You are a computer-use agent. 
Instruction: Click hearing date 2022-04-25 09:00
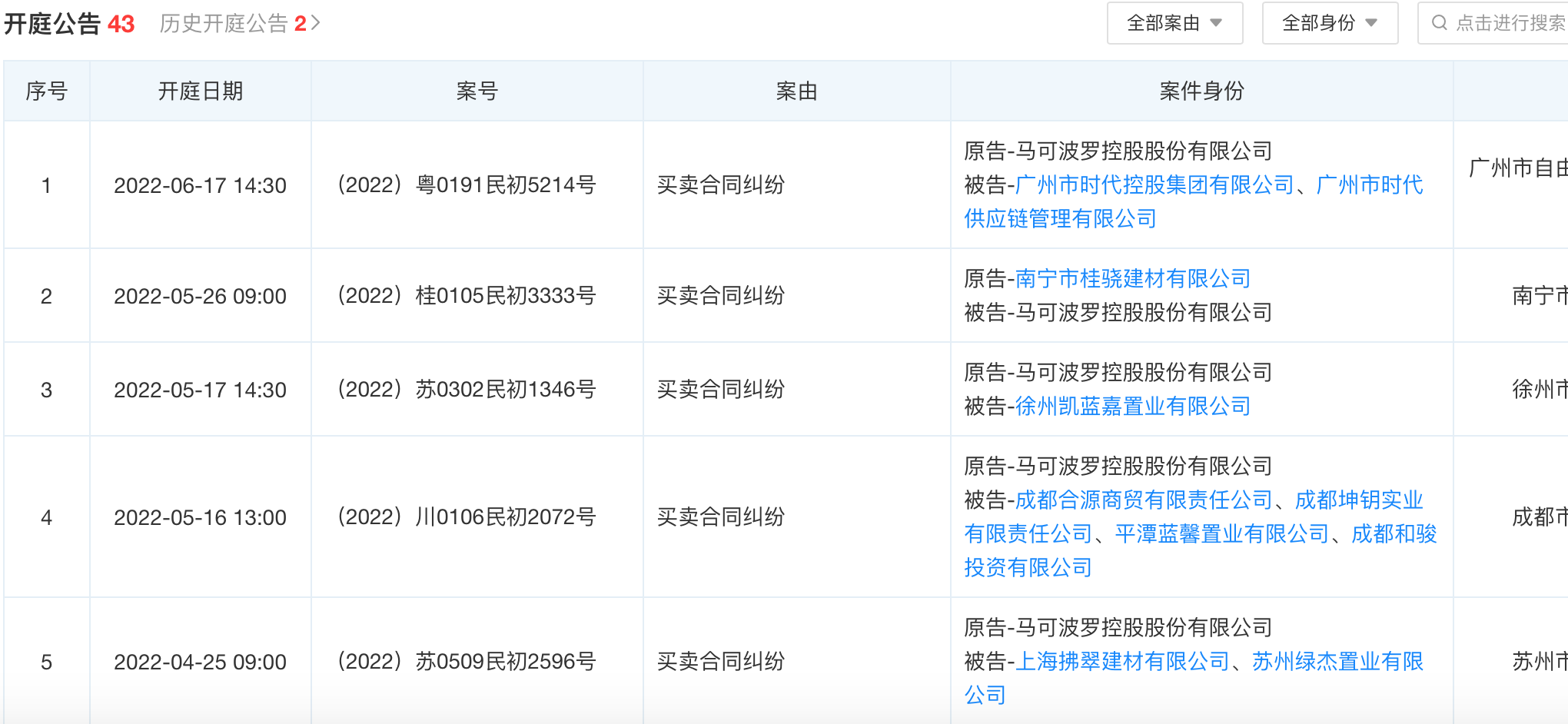(200, 662)
